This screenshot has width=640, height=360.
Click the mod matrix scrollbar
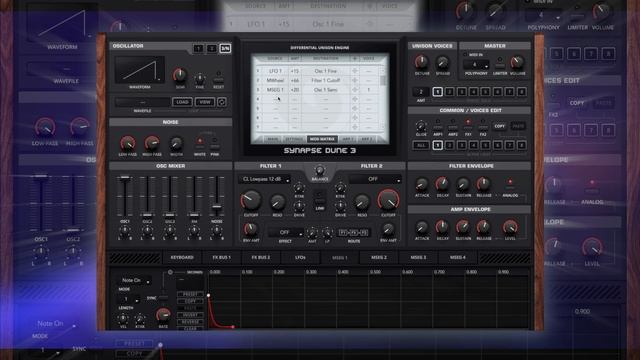pyautogui.click(x=383, y=80)
